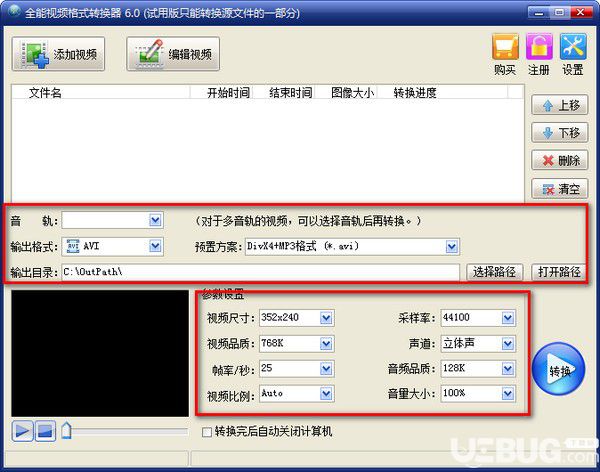Click the 输出目录 path input field
The height and width of the screenshot is (472, 600).
260,272
